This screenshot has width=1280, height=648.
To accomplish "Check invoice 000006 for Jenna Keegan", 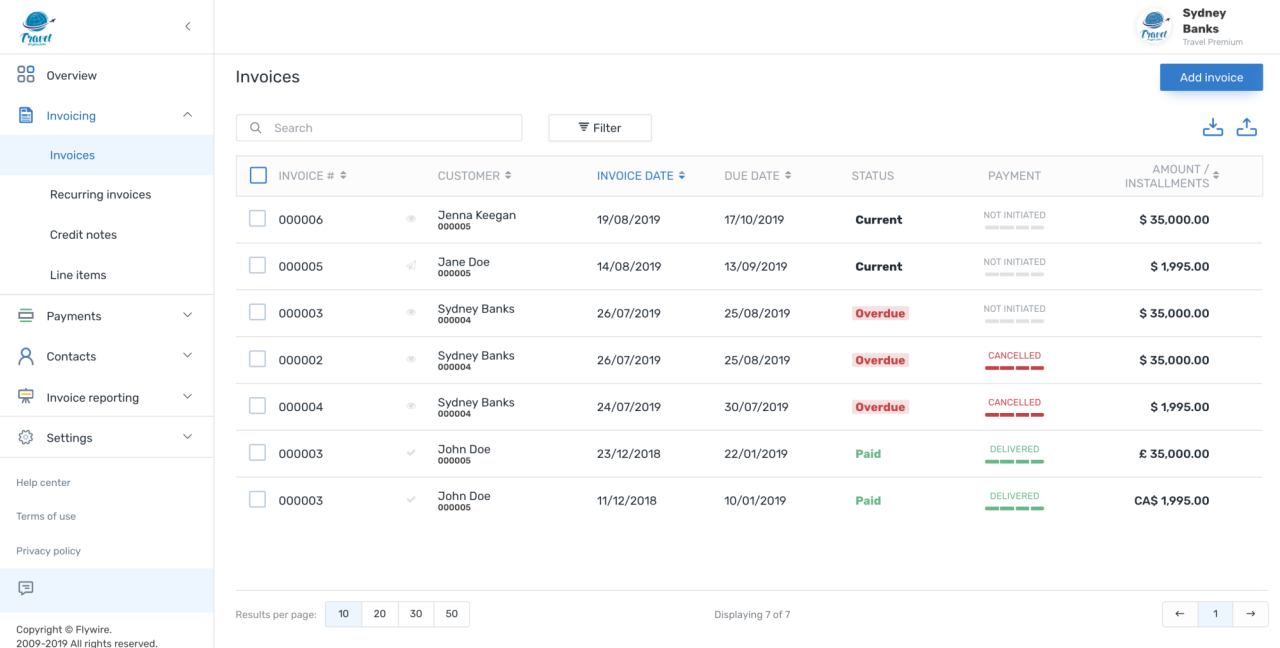I will 257,218.
